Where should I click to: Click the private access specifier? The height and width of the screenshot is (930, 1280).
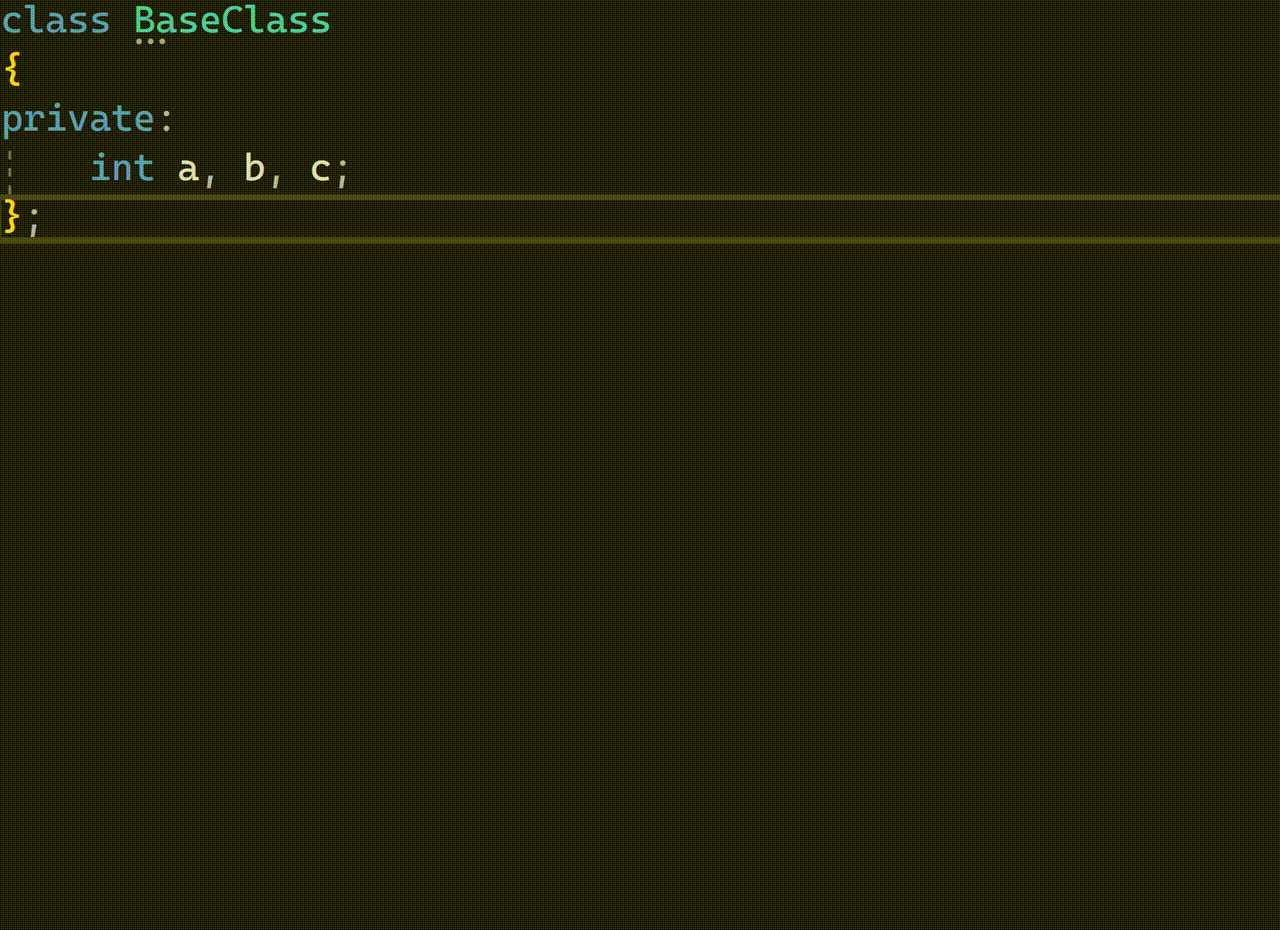point(77,119)
